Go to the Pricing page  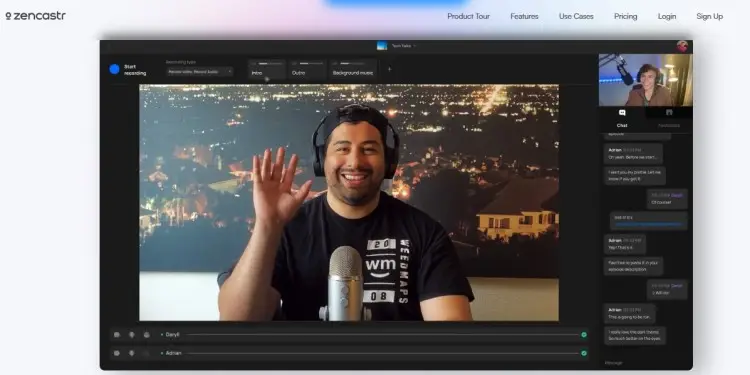pos(626,16)
